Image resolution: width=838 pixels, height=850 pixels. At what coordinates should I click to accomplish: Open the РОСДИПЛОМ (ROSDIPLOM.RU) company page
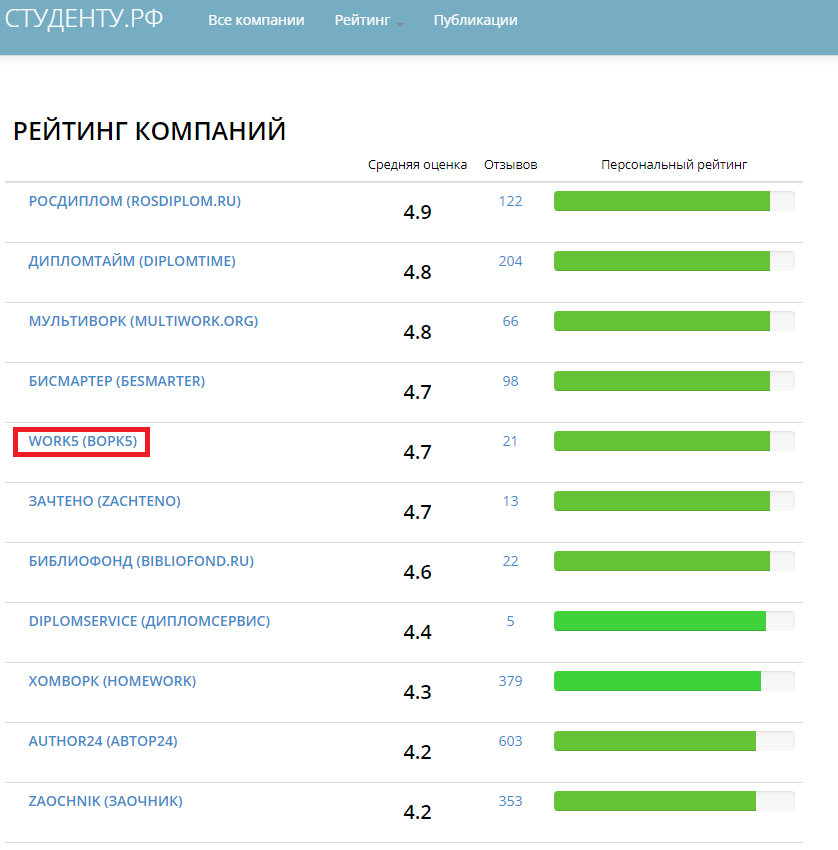click(134, 201)
